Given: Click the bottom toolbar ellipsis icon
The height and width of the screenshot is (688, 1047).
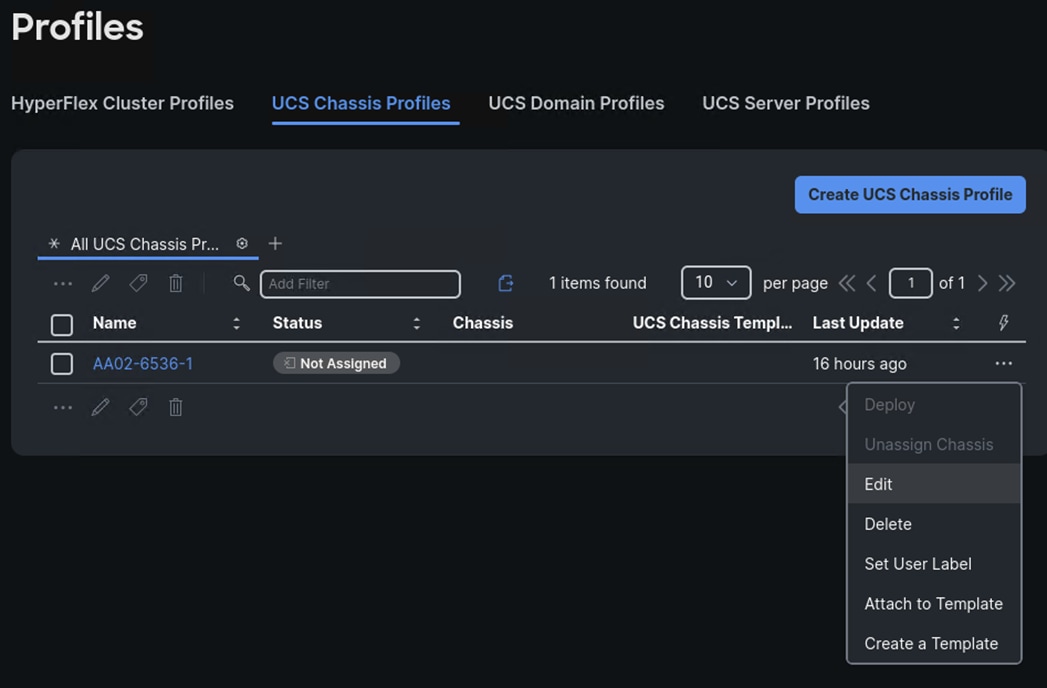Looking at the screenshot, I should 63,407.
